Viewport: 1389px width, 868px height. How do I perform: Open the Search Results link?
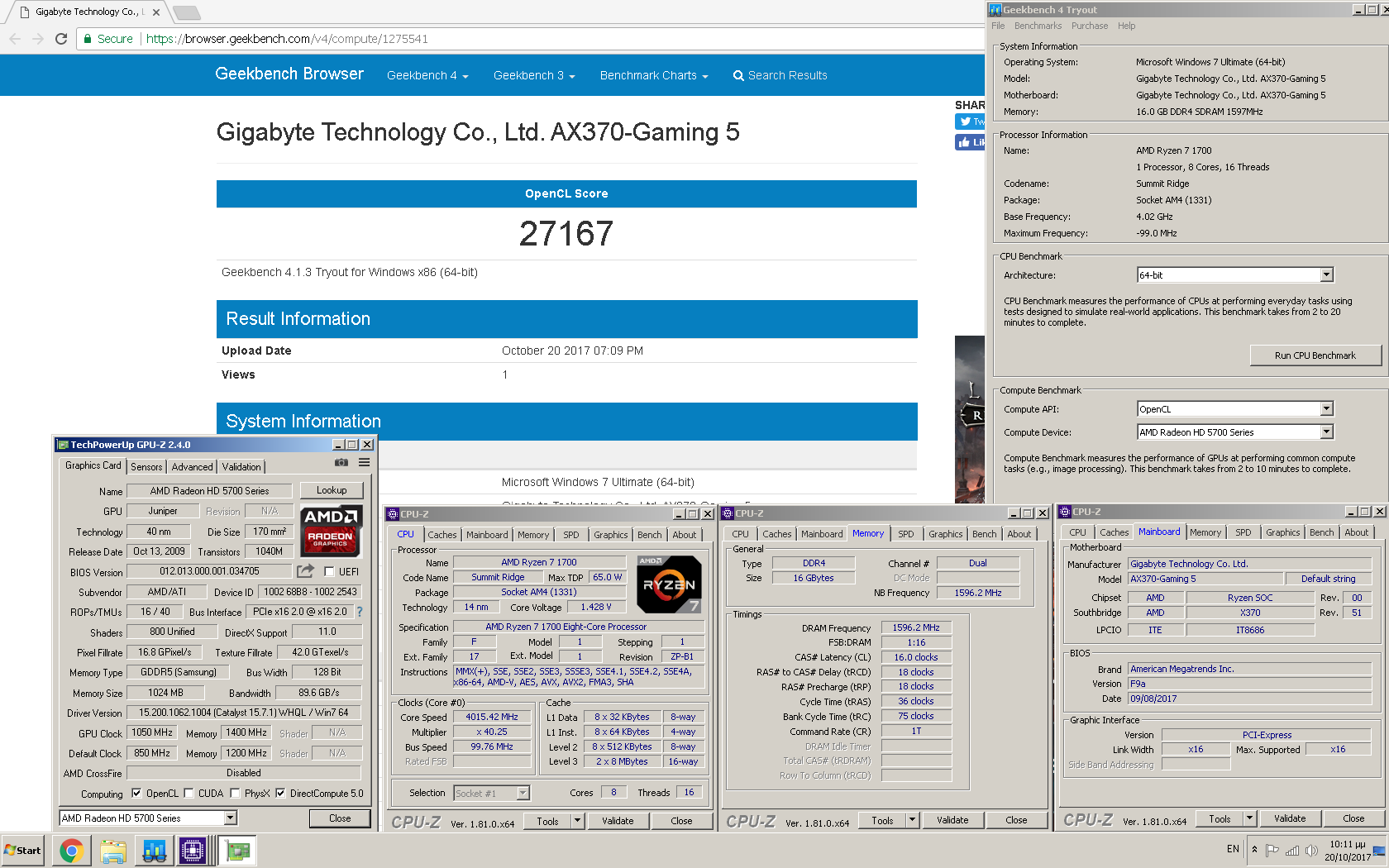point(780,75)
